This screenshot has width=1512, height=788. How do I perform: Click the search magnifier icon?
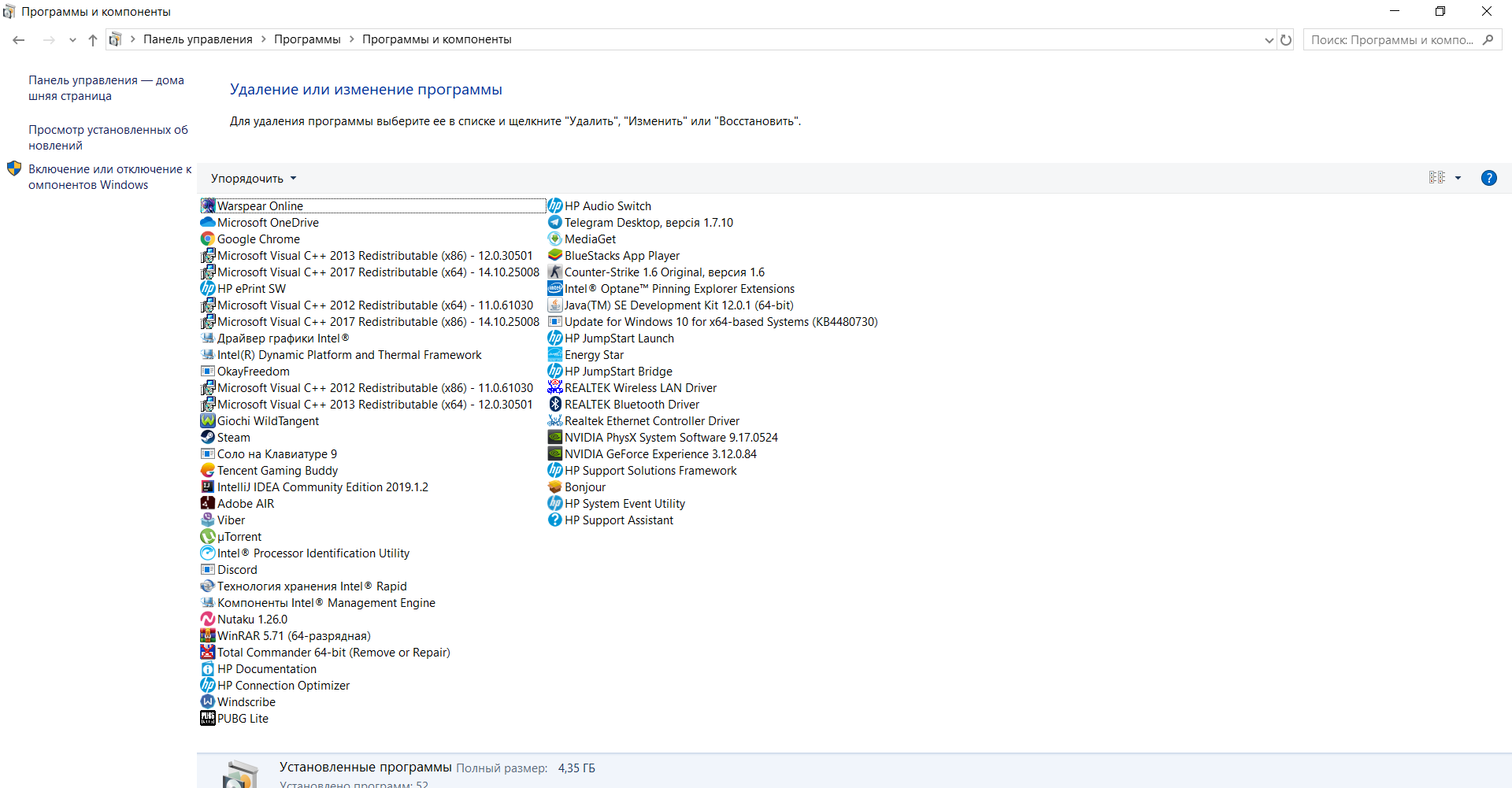click(x=1488, y=40)
